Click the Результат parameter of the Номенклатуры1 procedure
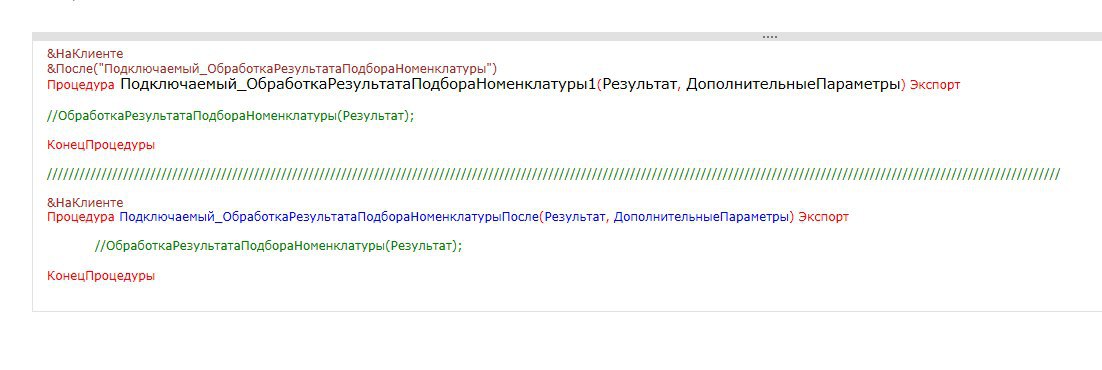This screenshot has width=1102, height=370. 640,84
